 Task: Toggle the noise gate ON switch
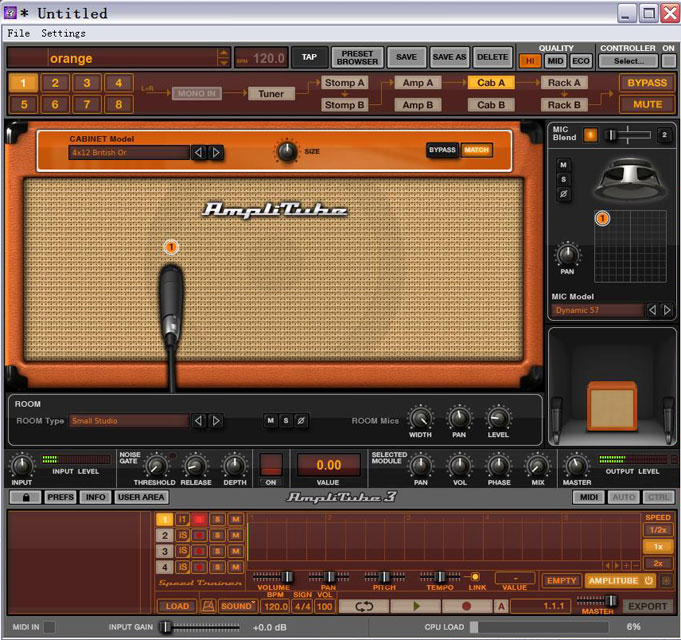tap(270, 466)
